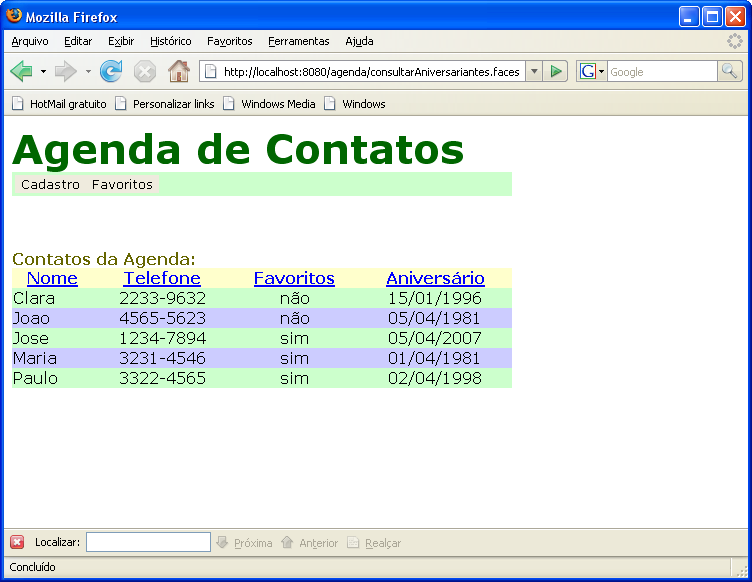The image size is (752, 582).
Task: Open the Arquivo menu
Action: 30,41
